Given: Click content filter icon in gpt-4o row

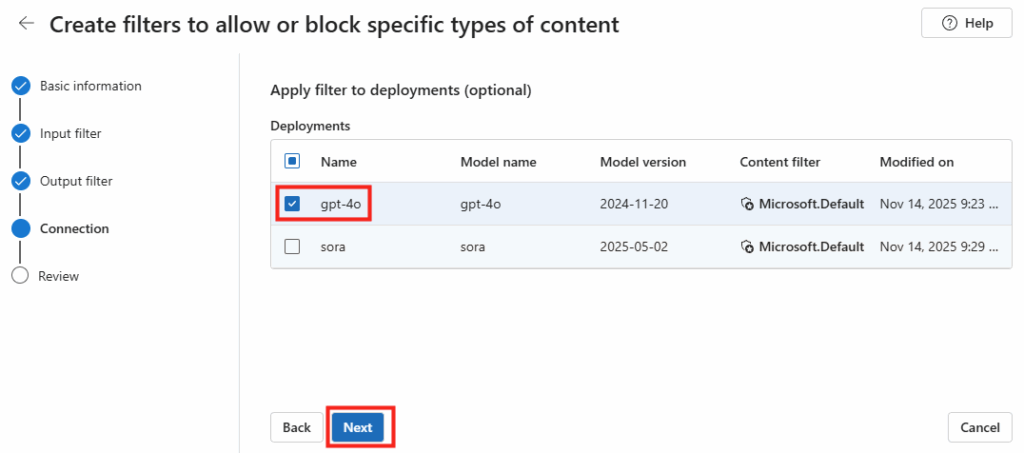Looking at the screenshot, I should [747, 204].
